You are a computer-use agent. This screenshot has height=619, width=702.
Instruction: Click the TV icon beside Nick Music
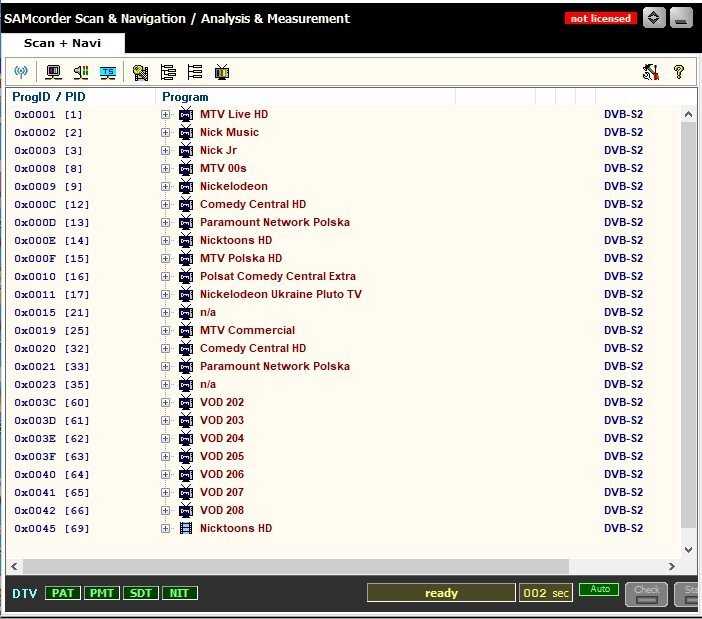(x=186, y=132)
